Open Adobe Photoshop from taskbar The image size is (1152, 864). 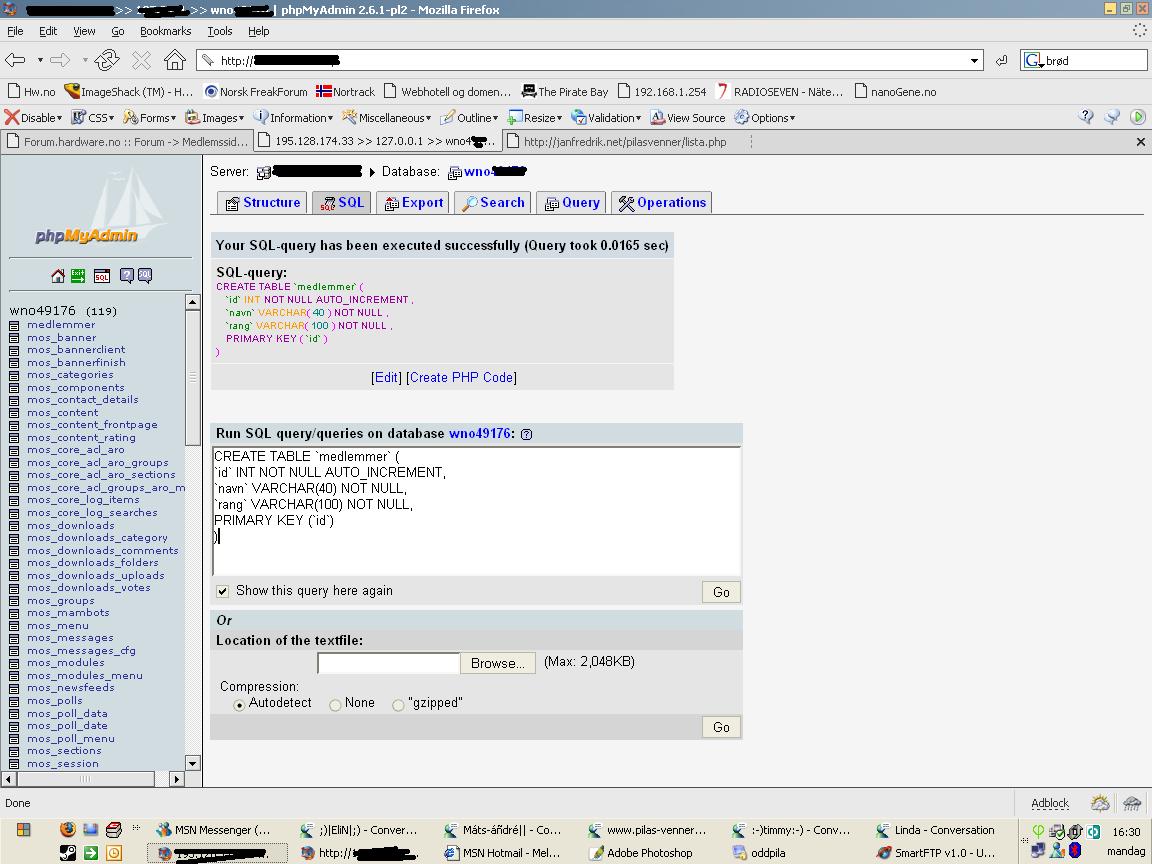(641, 853)
